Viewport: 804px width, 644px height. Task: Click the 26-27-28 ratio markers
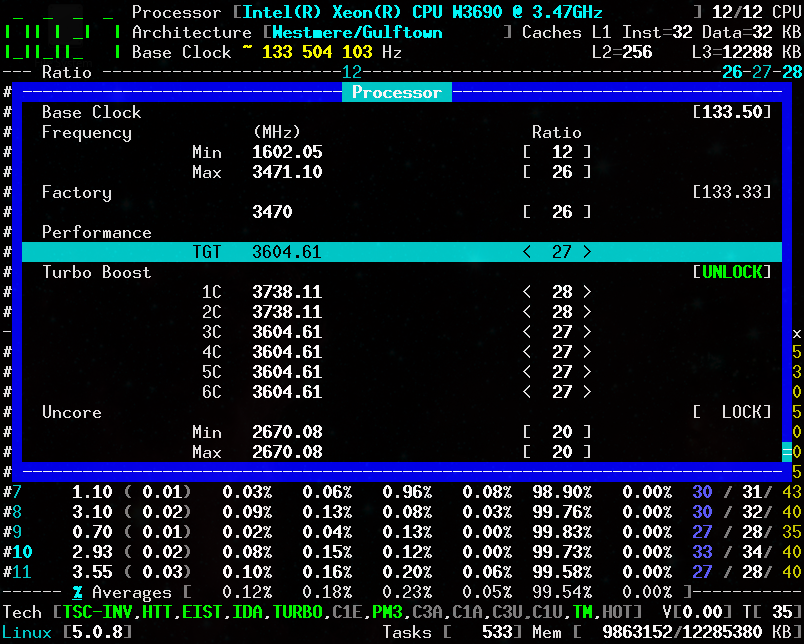(x=762, y=72)
